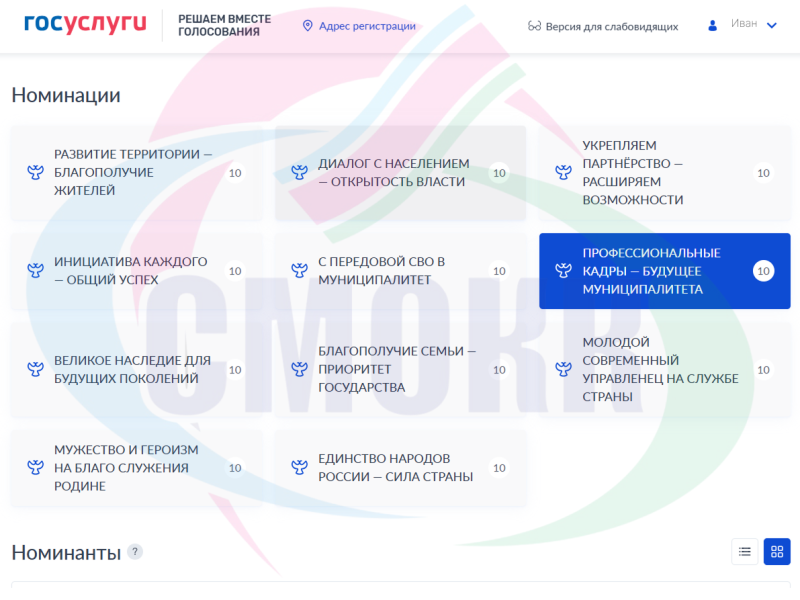The height and width of the screenshot is (600, 800).
Task: Choose the Мужество и героизм nomination card
Action: pos(130,467)
